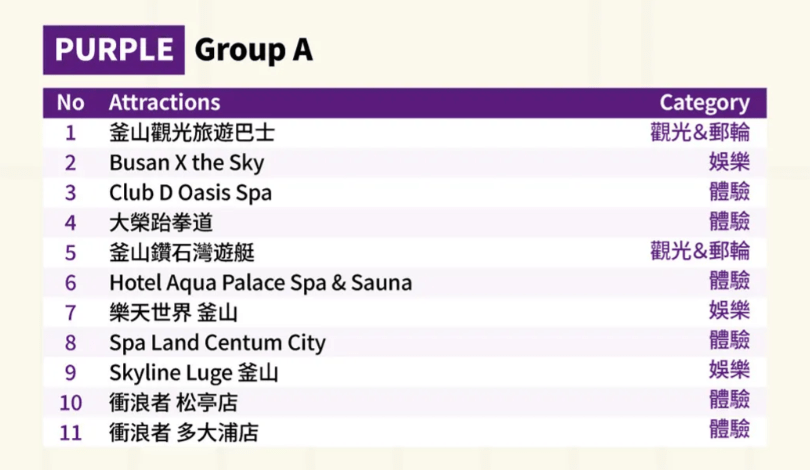Click the 樂天世界 釜山 entry
The width and height of the screenshot is (810, 470).
tap(173, 313)
